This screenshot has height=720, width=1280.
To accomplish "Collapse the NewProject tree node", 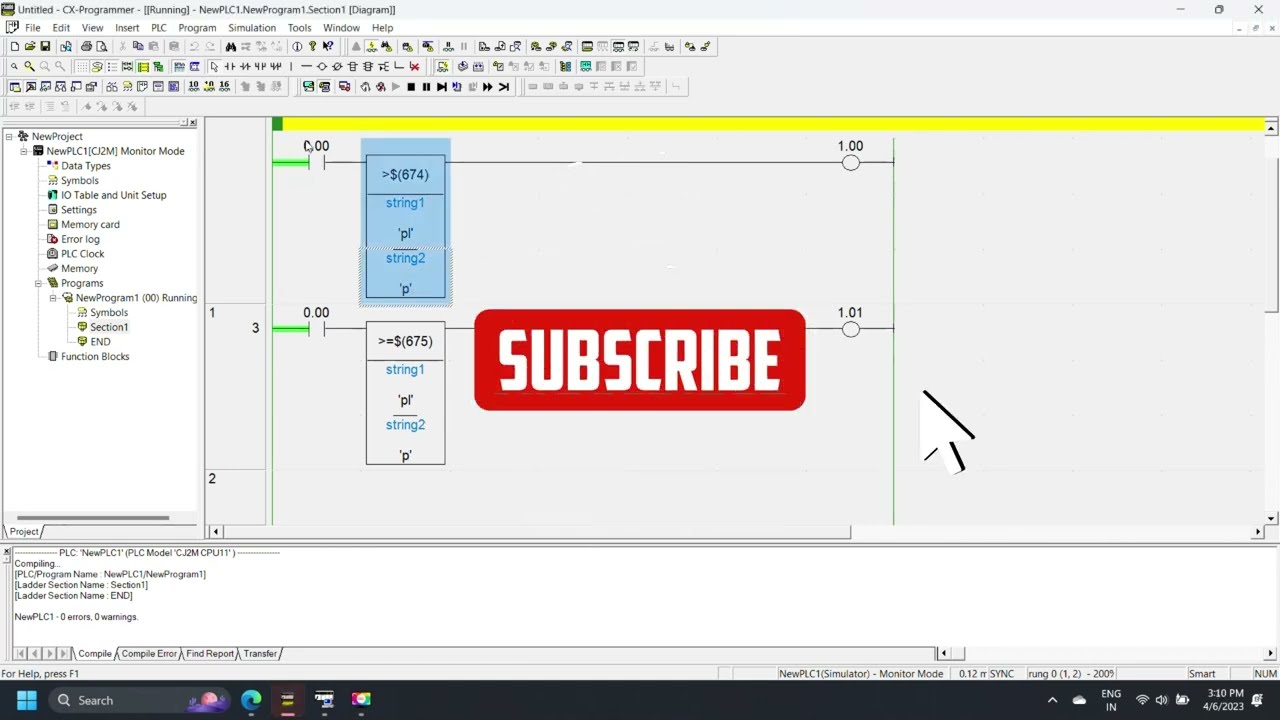I will (x=9, y=136).
